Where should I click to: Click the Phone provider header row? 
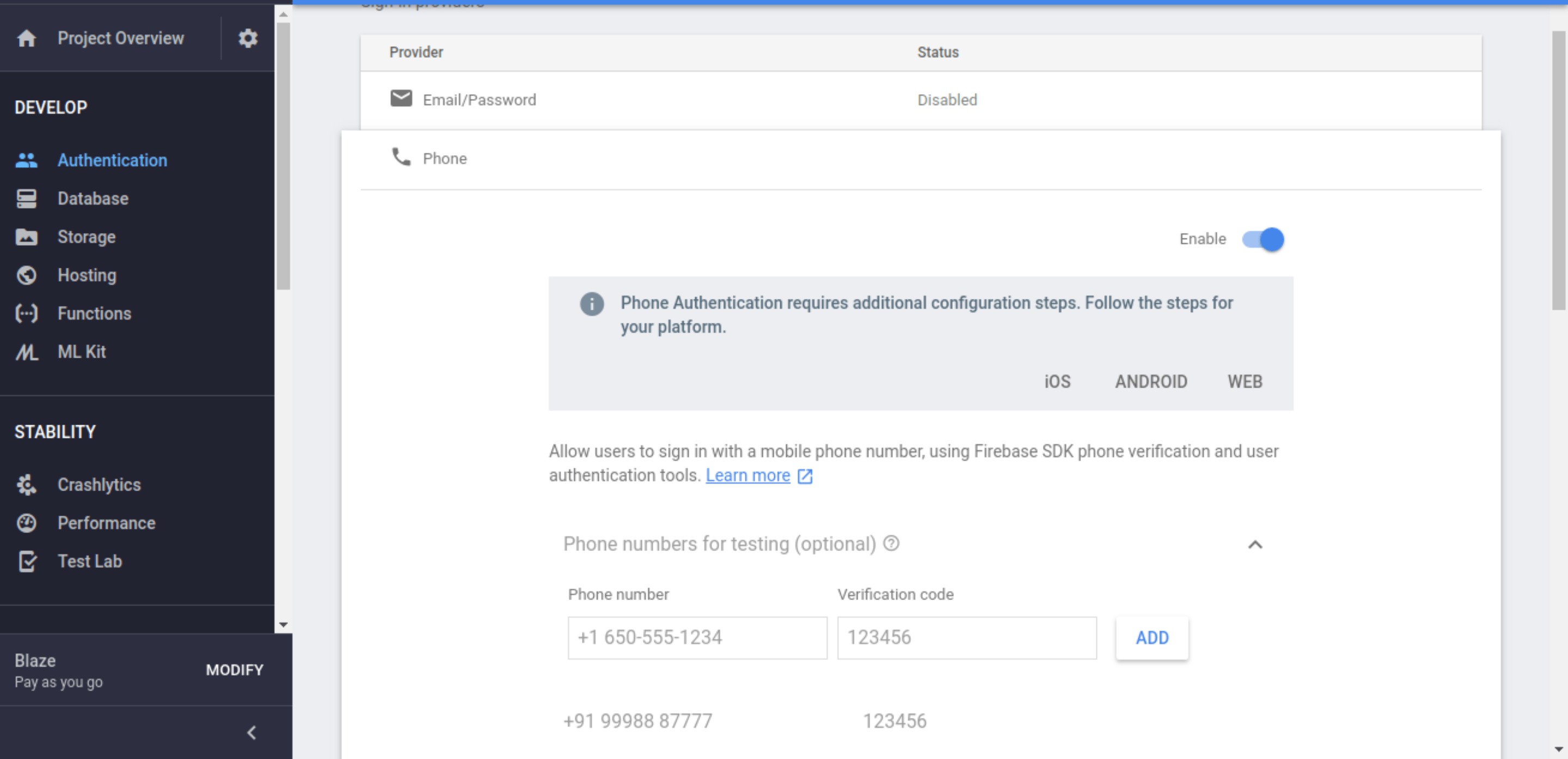[921, 159]
